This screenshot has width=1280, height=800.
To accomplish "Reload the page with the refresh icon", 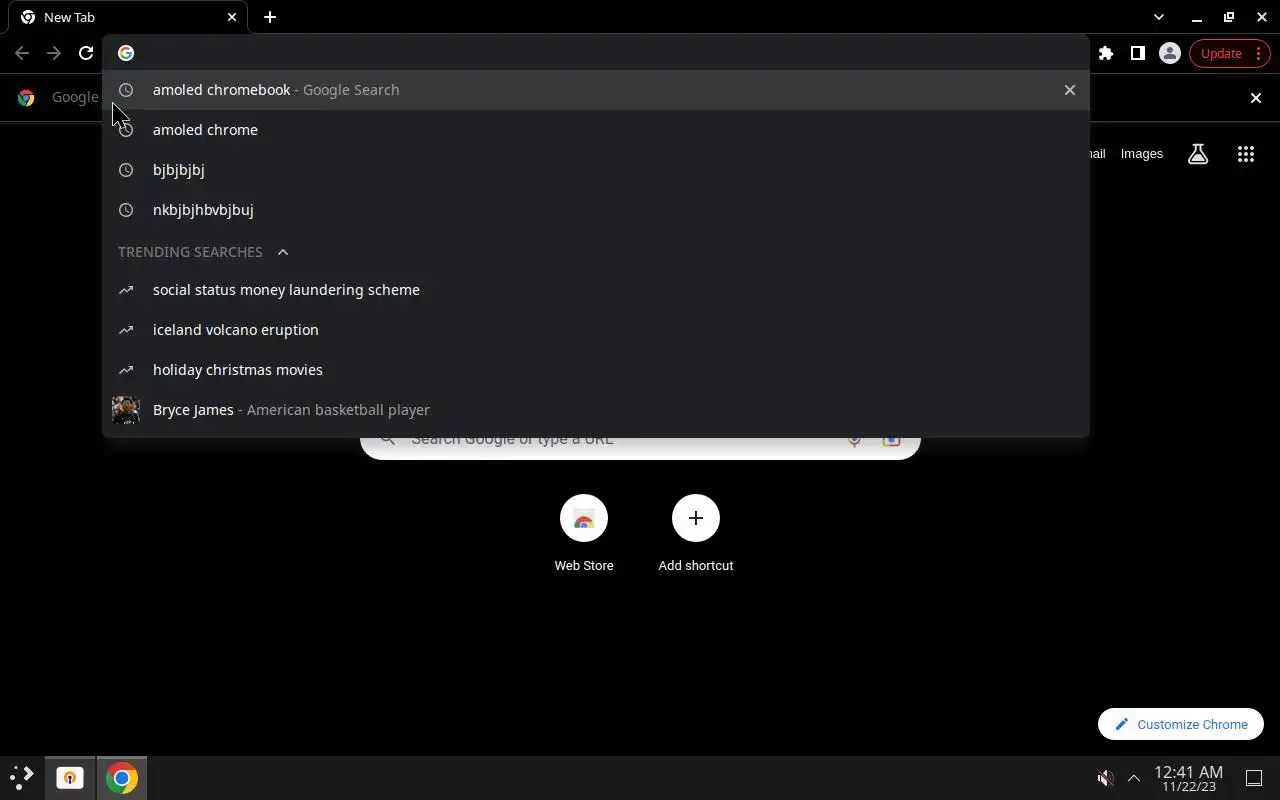I will (86, 53).
